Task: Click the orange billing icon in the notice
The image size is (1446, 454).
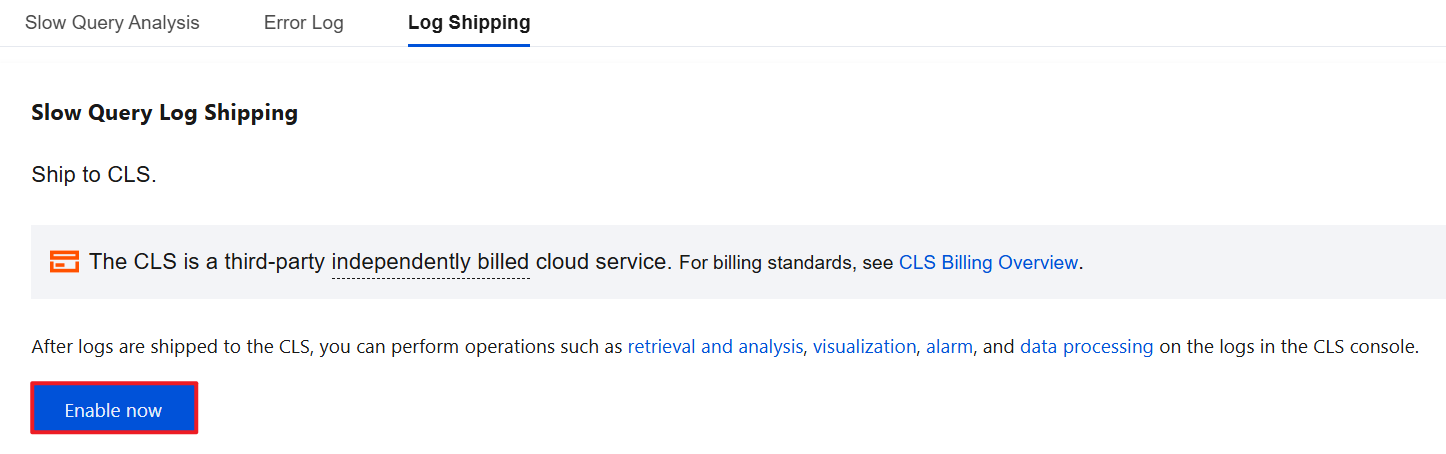Action: pos(64,262)
